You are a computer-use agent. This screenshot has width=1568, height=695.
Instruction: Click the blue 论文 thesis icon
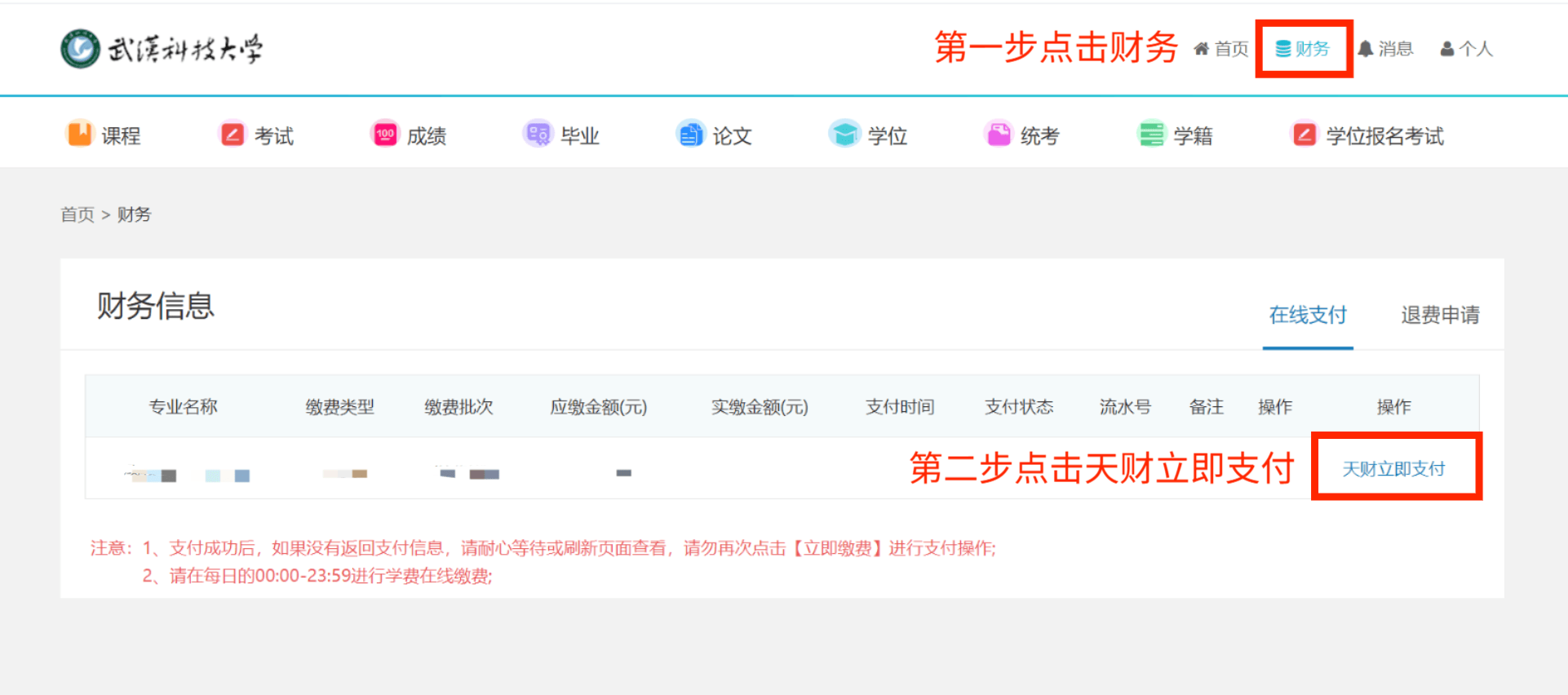[690, 134]
